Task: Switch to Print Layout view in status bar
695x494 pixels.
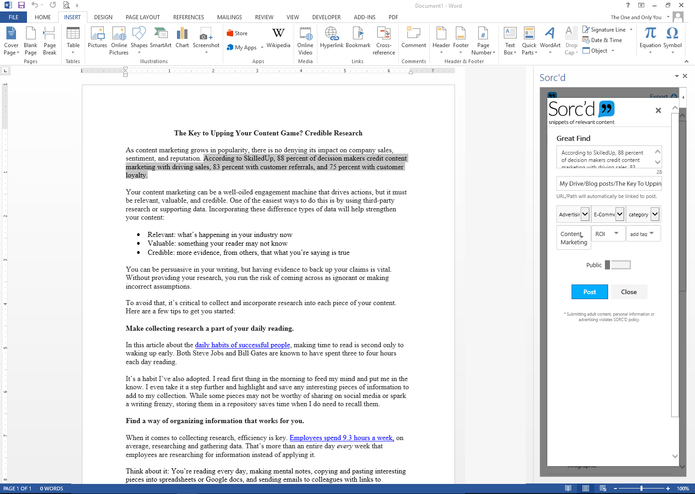Action: pos(586,488)
